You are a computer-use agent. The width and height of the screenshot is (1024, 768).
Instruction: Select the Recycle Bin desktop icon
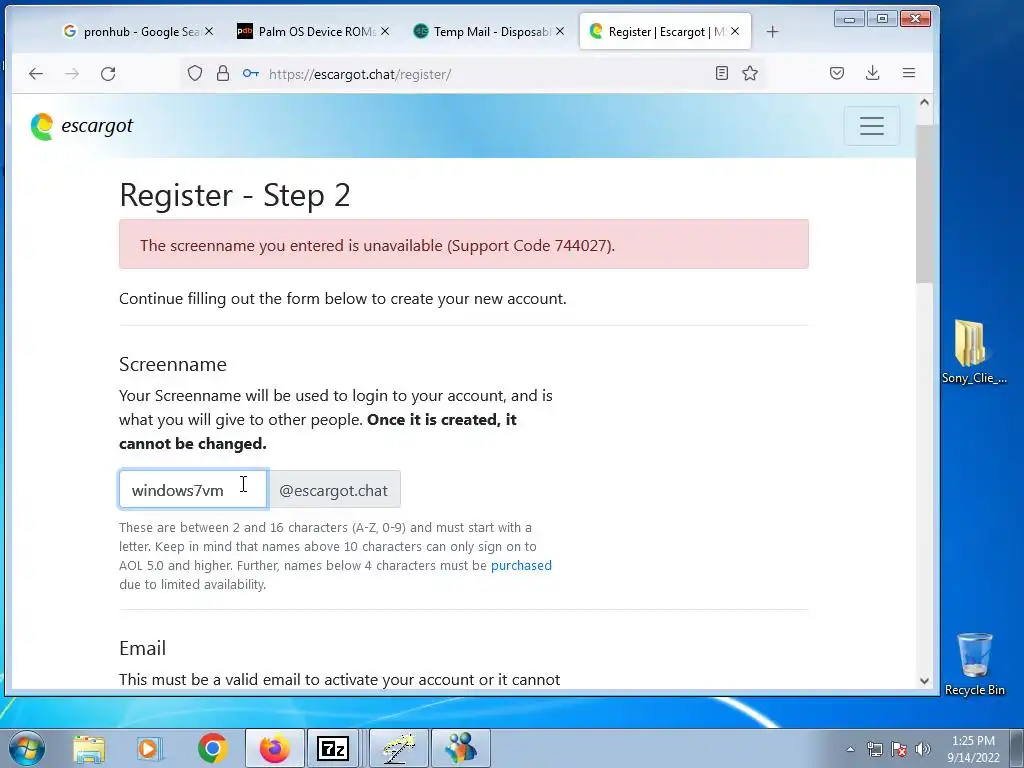tap(974, 665)
